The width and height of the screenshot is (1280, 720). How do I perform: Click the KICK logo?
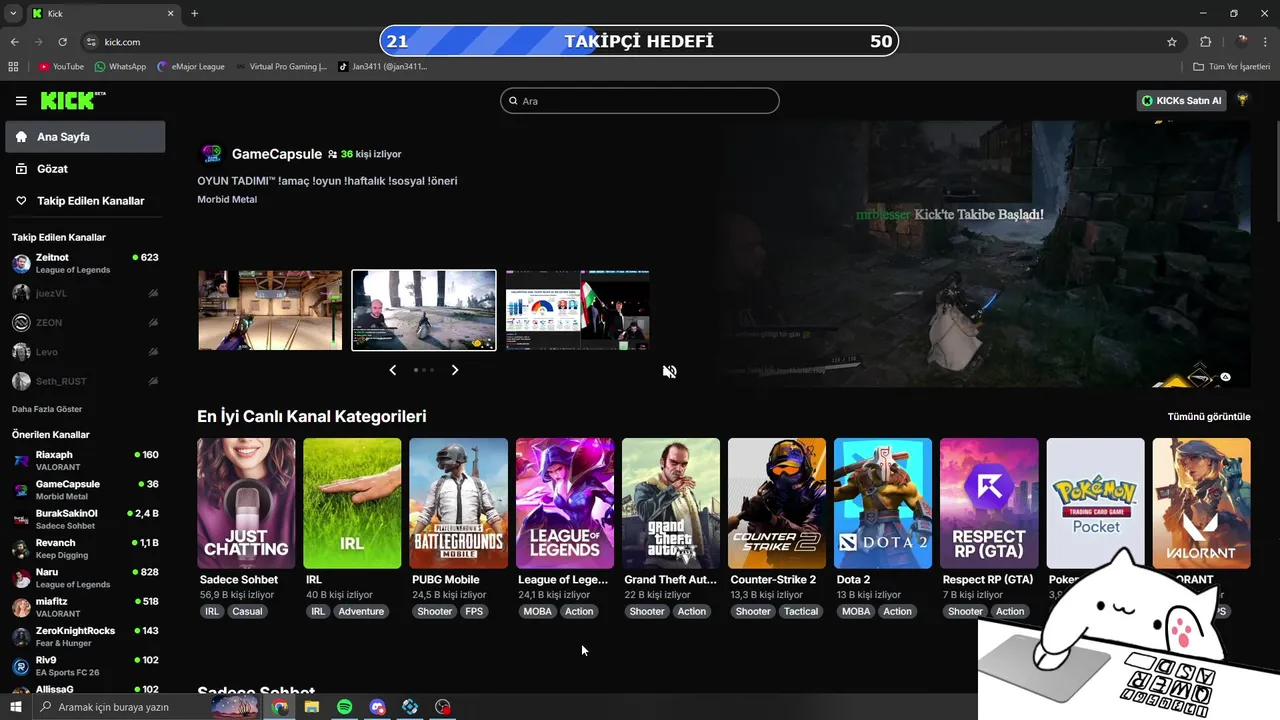click(x=72, y=100)
